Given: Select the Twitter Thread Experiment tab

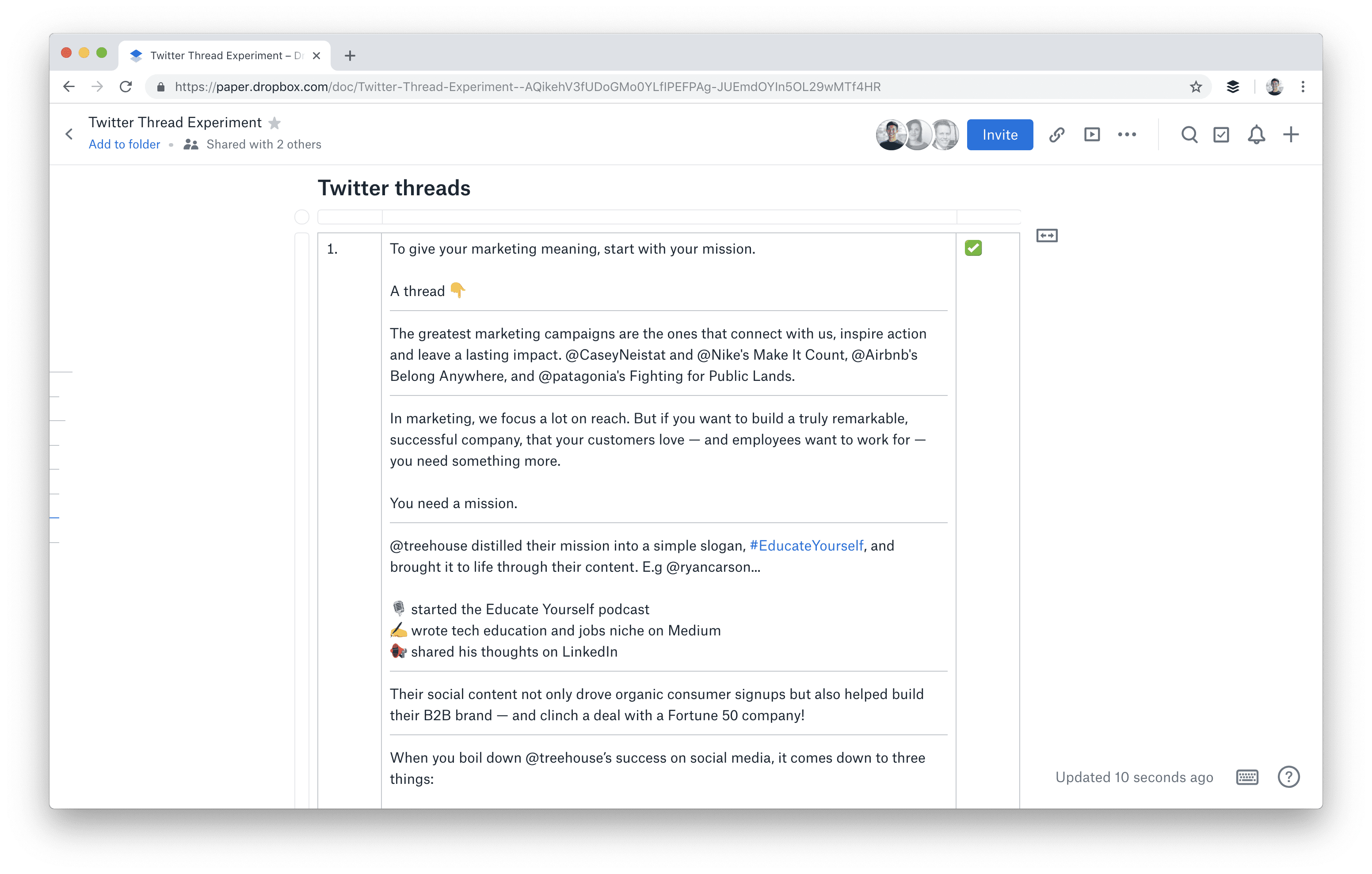Looking at the screenshot, I should (x=225, y=55).
